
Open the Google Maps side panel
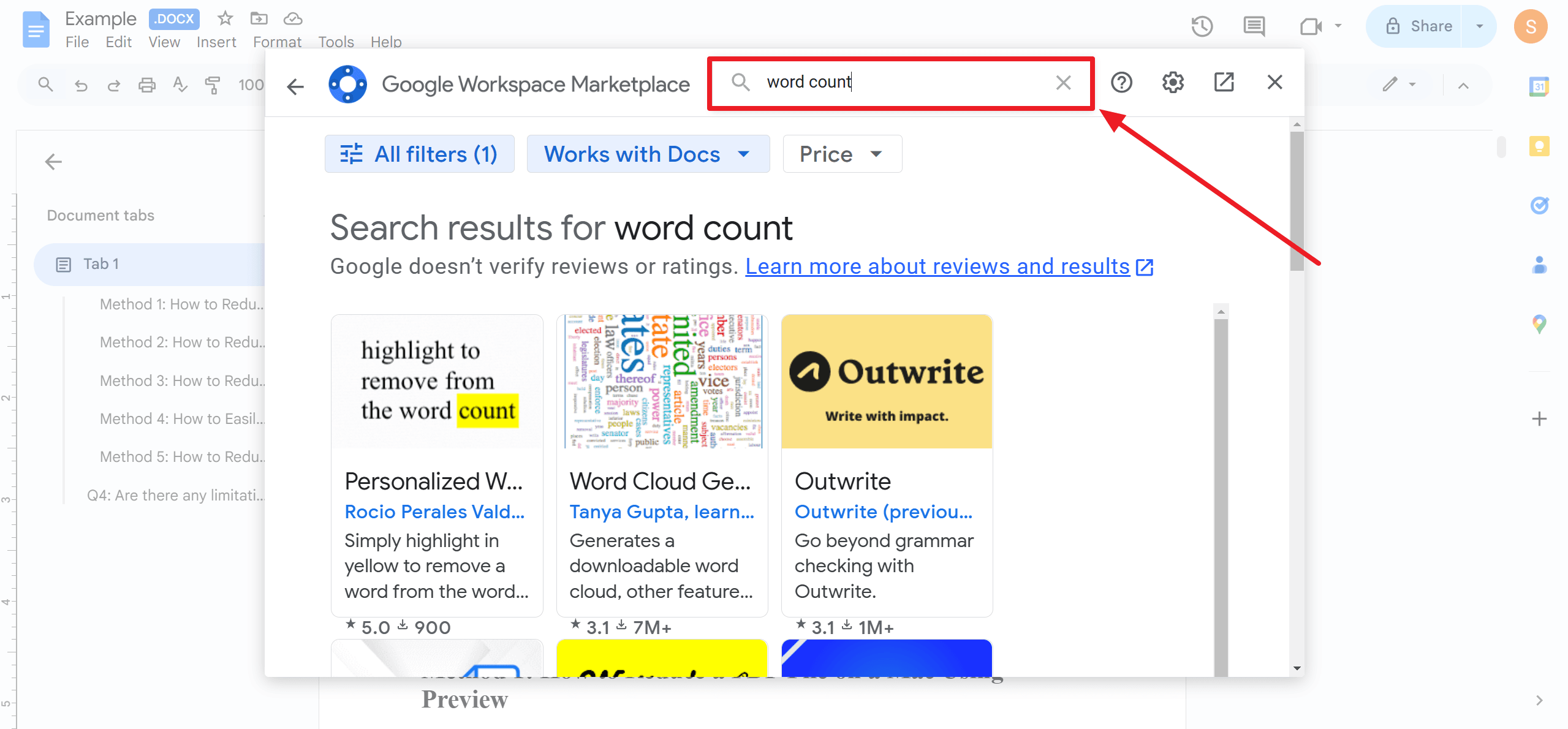coord(1539,323)
